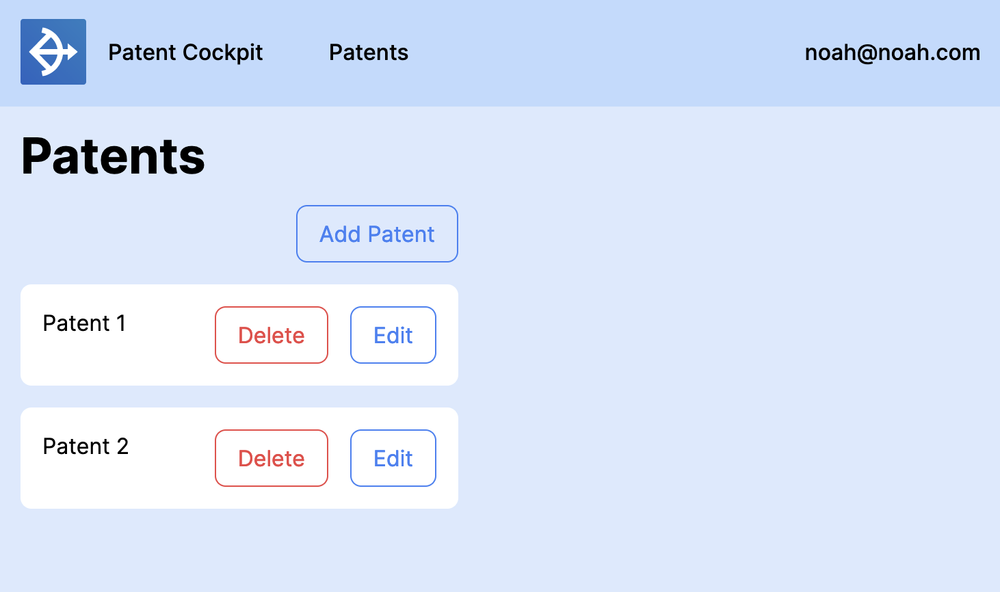Click the user email in the top right

(x=892, y=52)
